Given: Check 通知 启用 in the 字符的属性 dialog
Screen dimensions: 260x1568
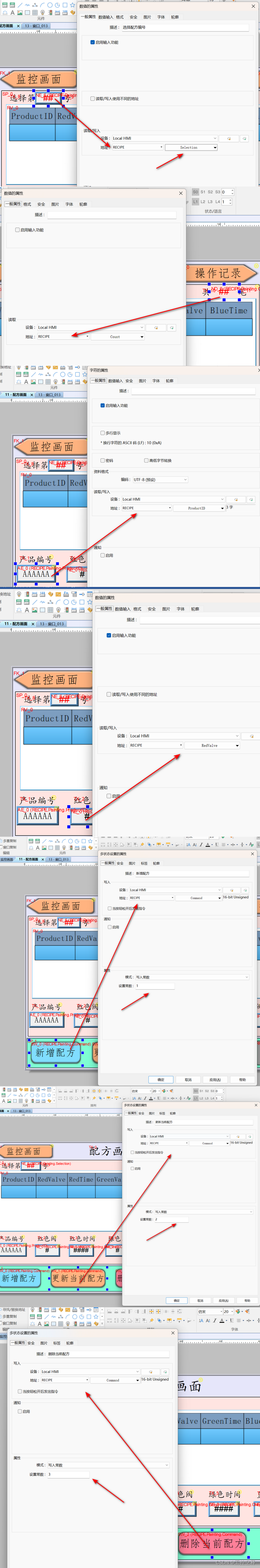Looking at the screenshot, I should [102, 555].
